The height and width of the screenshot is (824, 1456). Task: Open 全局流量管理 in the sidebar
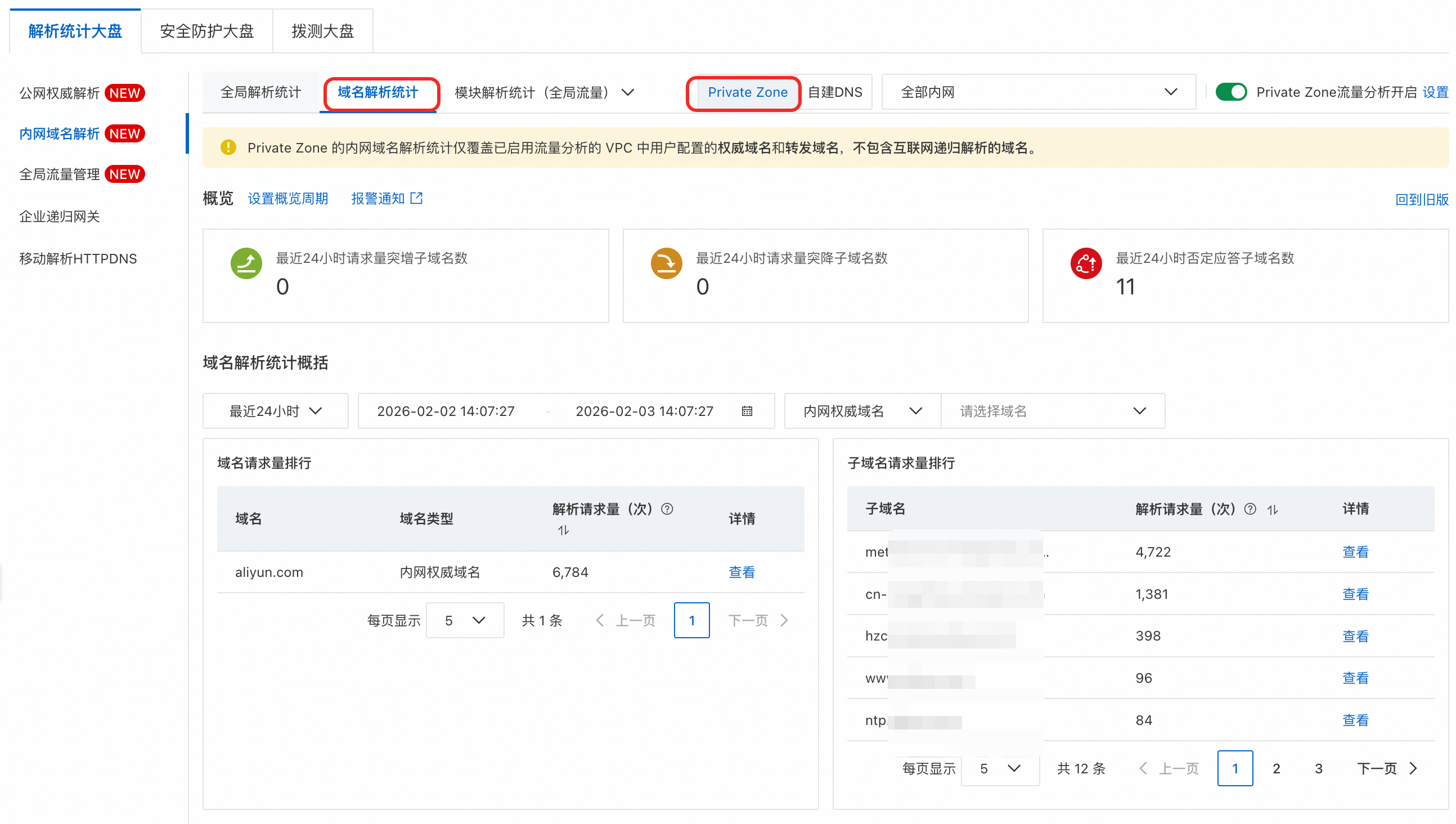coord(60,174)
